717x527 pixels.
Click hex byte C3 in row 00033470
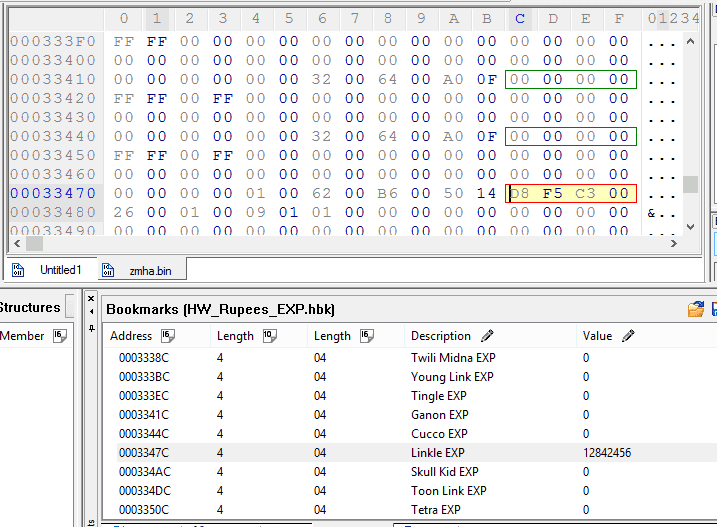[585, 194]
